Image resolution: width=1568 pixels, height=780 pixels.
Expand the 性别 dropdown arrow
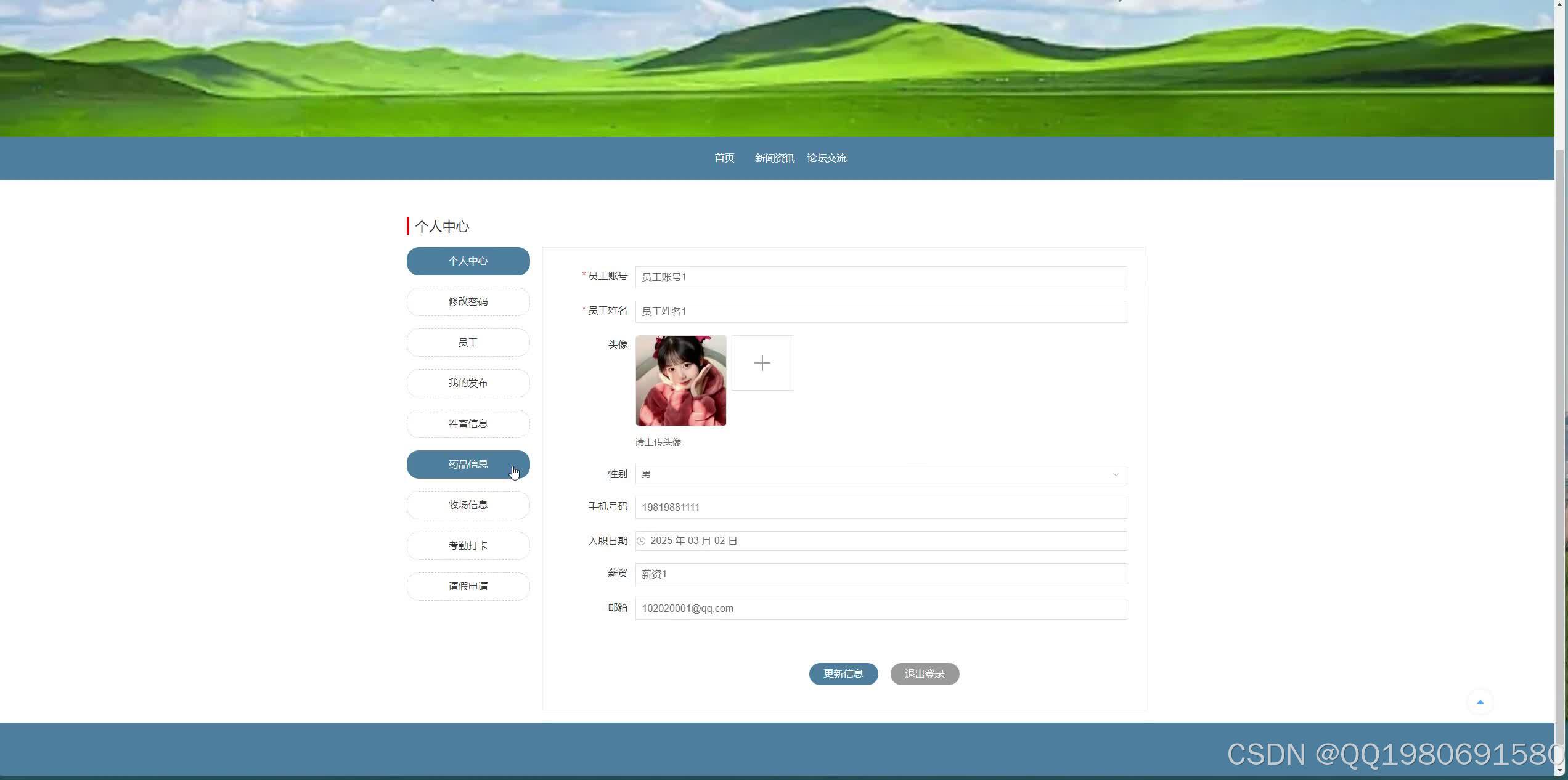pos(1115,474)
